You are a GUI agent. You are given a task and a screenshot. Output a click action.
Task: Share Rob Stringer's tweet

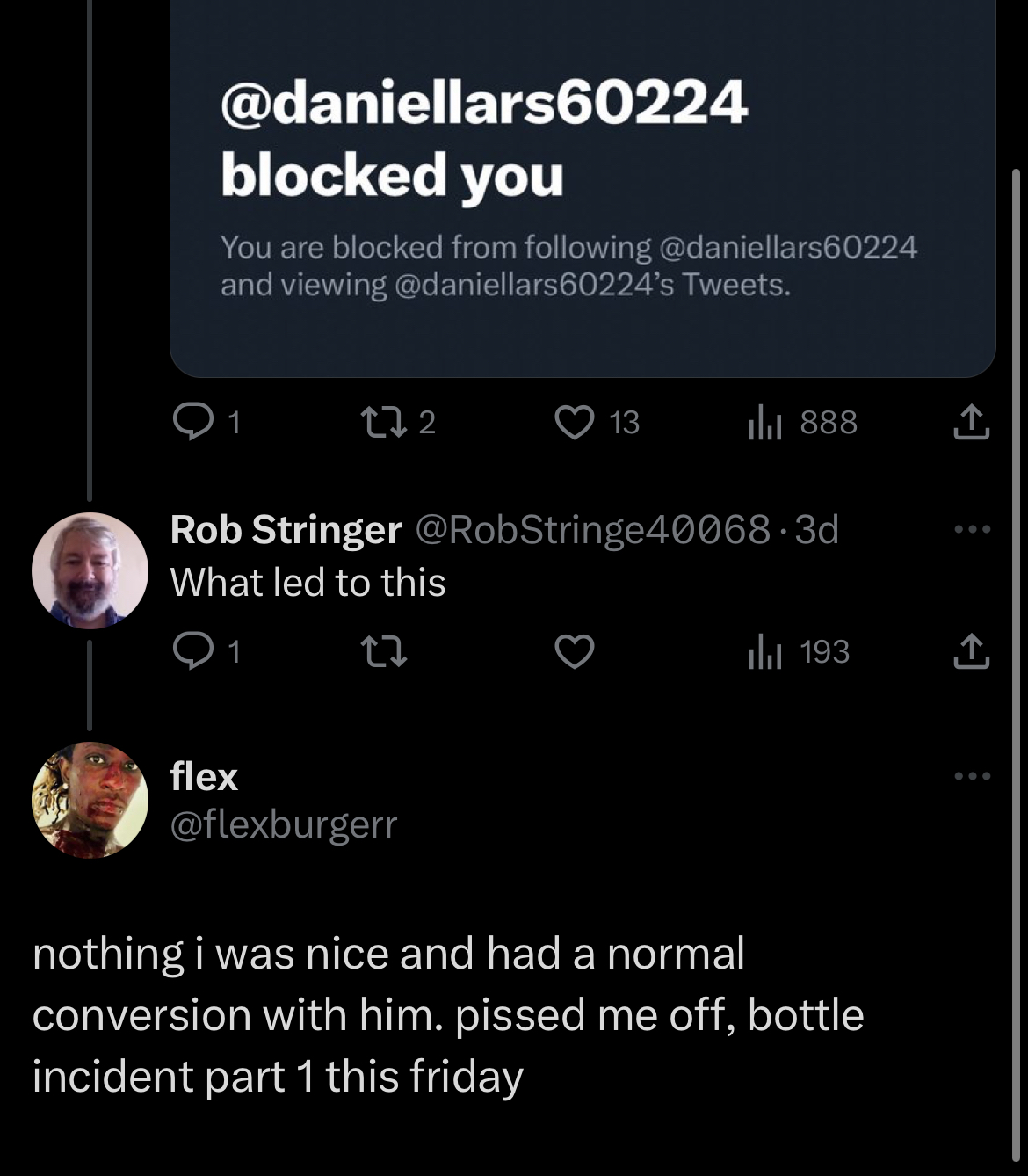coord(971,652)
